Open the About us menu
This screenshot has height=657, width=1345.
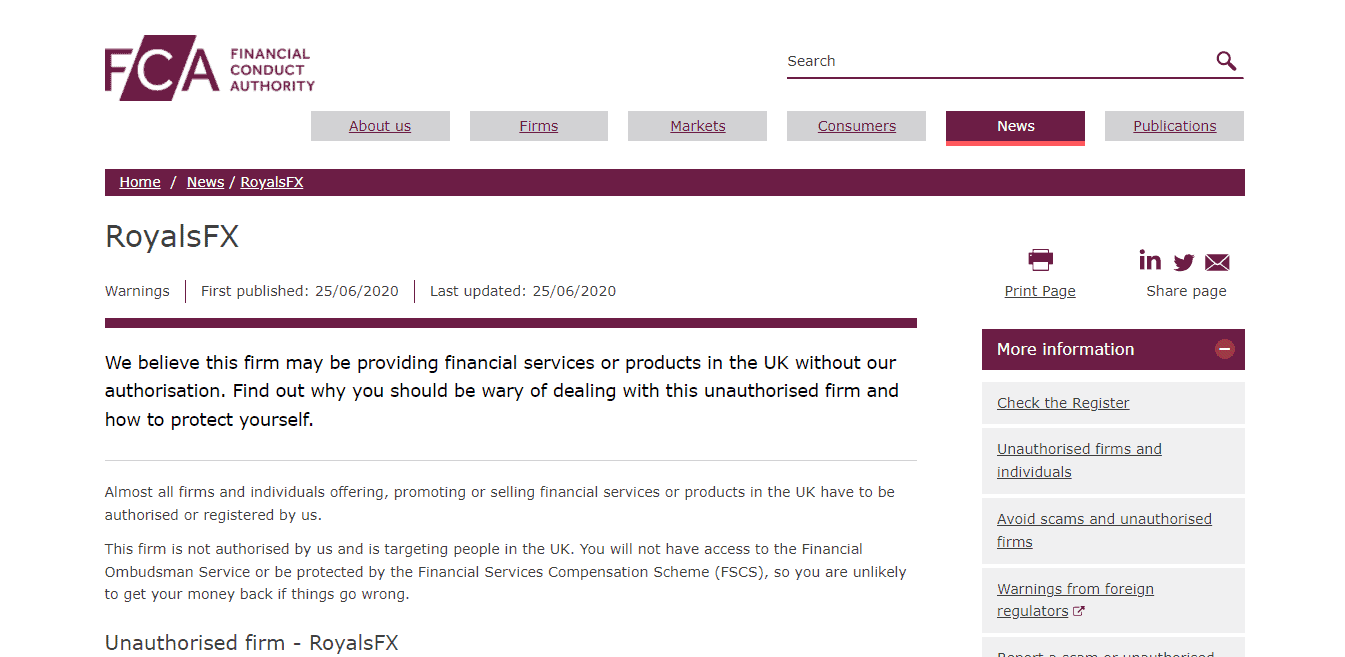click(x=380, y=126)
